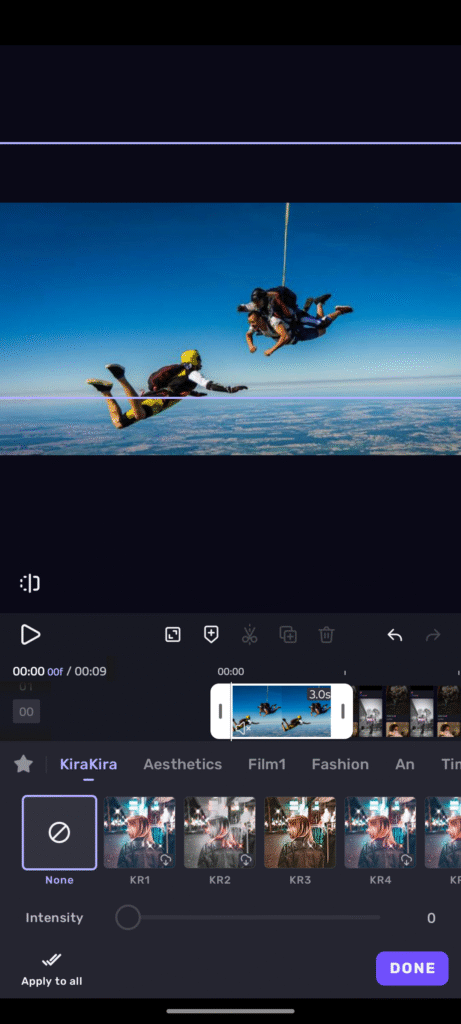Delete the clip with the trash icon

[x=326, y=634]
